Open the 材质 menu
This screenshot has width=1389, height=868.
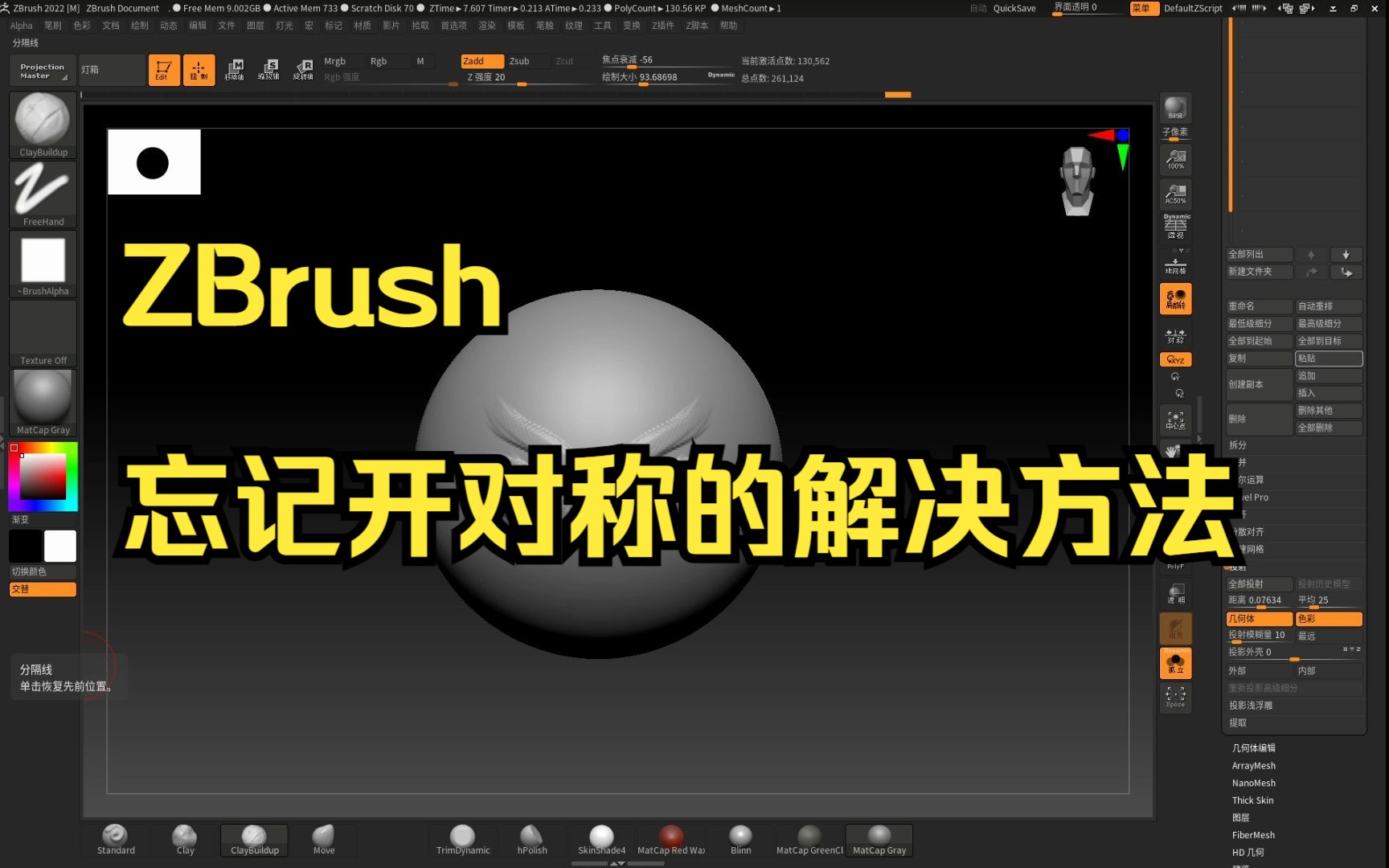(363, 26)
